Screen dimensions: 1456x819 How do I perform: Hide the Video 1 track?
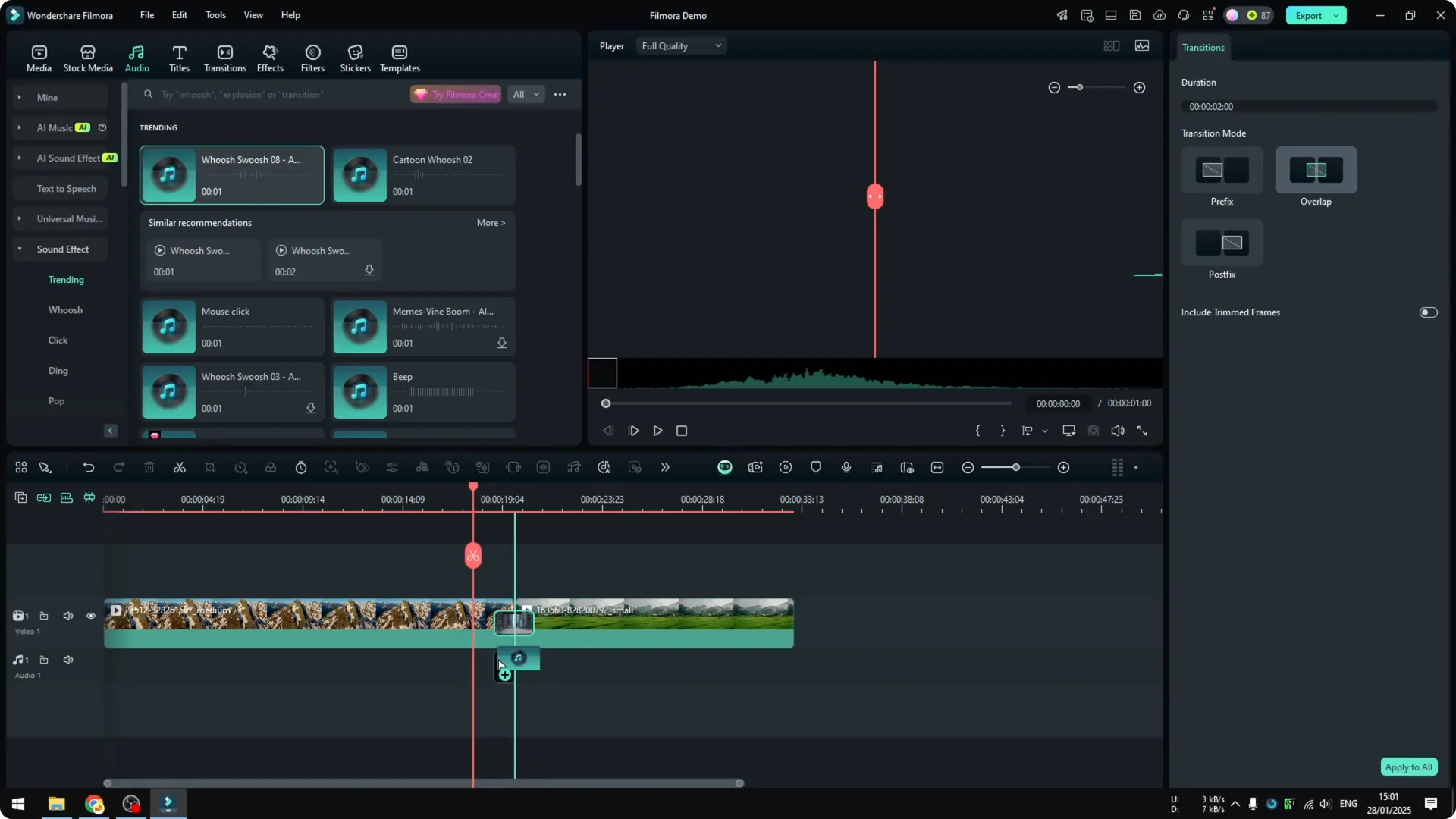91,616
